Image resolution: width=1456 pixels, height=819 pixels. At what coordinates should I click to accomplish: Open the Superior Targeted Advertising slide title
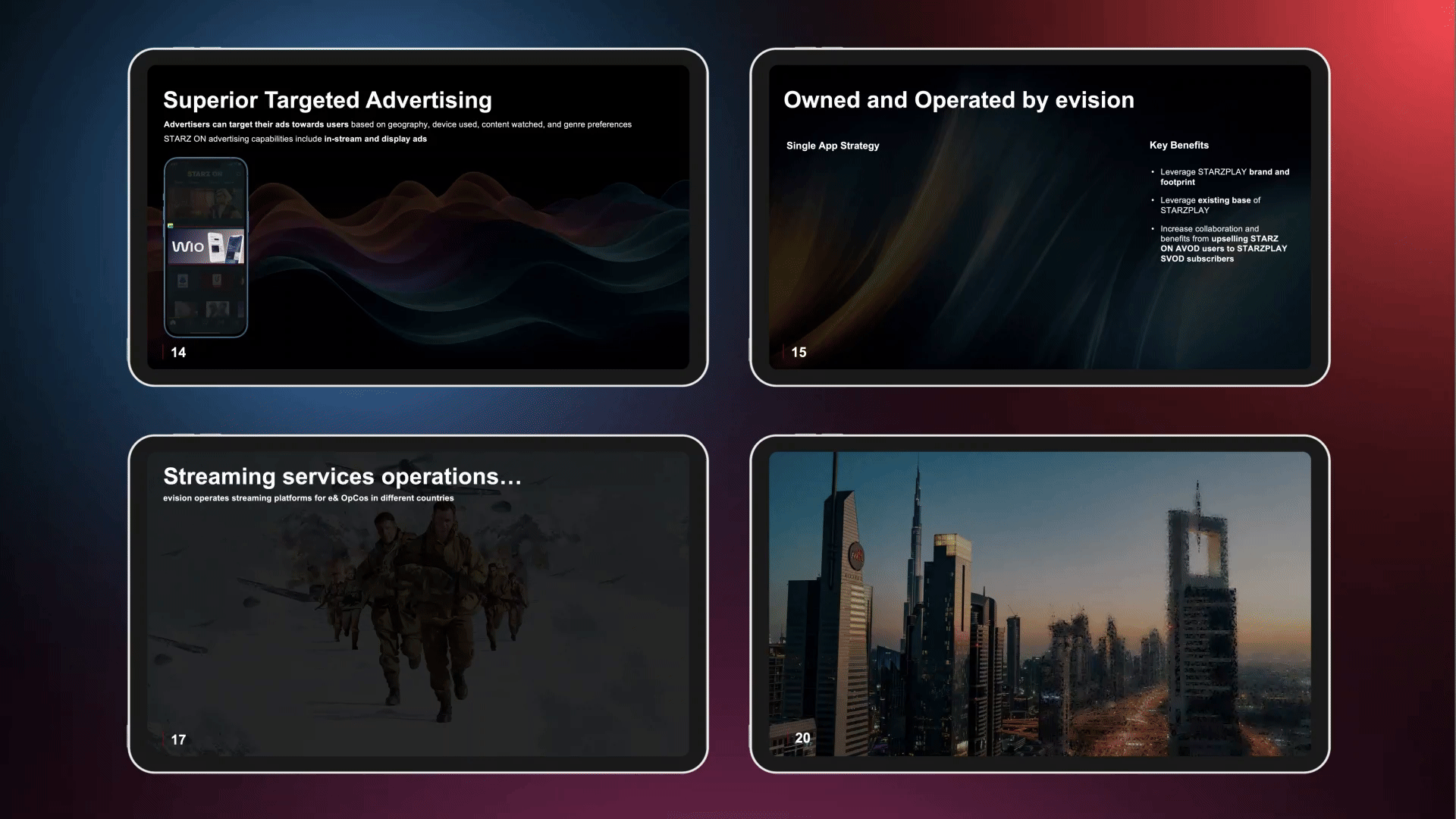click(x=328, y=100)
